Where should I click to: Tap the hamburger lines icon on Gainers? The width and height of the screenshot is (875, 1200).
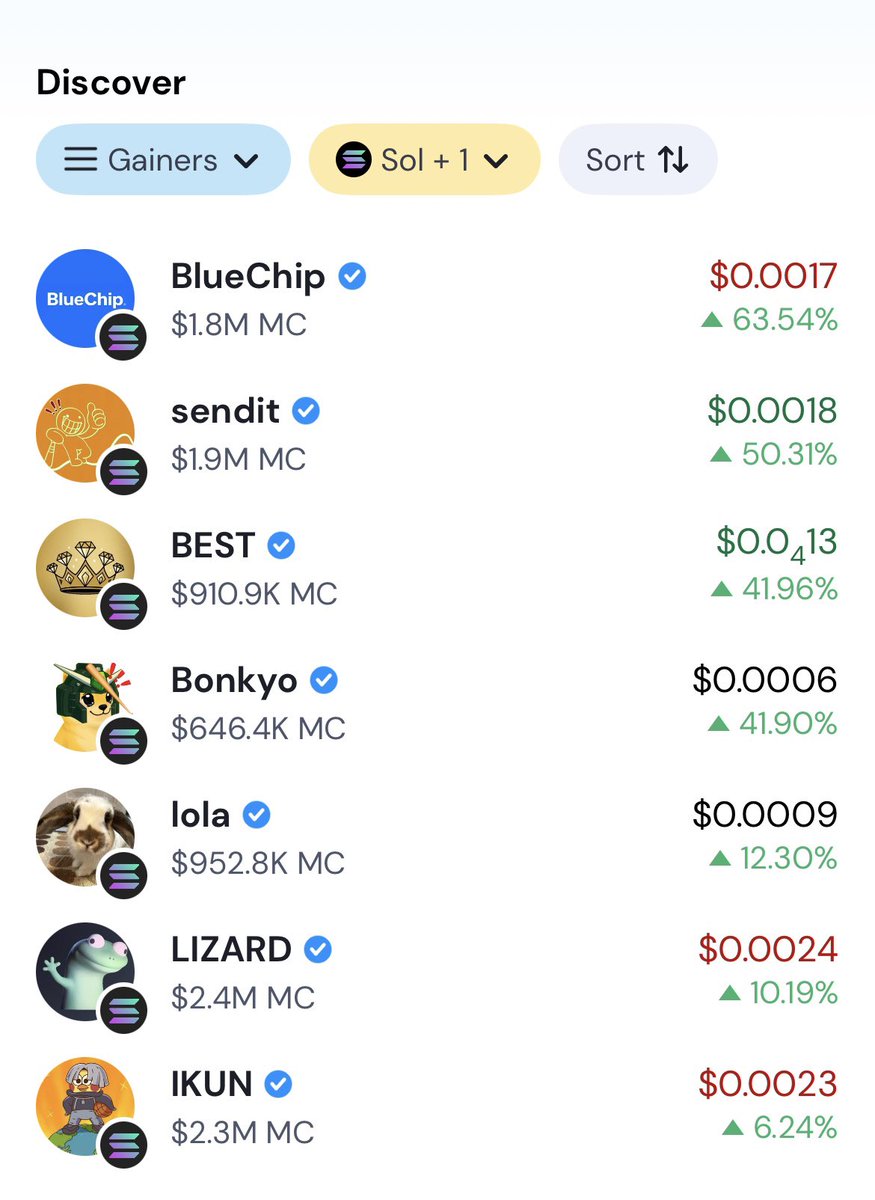[x=81, y=160]
